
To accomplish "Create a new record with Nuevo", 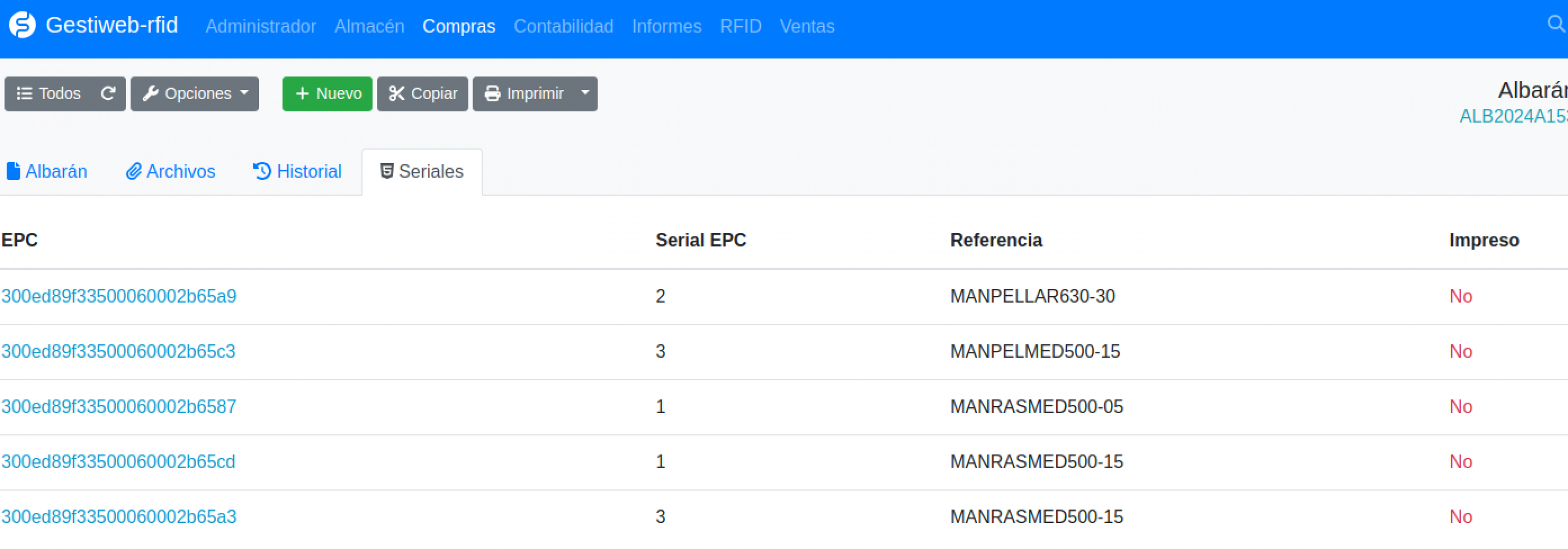I will point(328,94).
